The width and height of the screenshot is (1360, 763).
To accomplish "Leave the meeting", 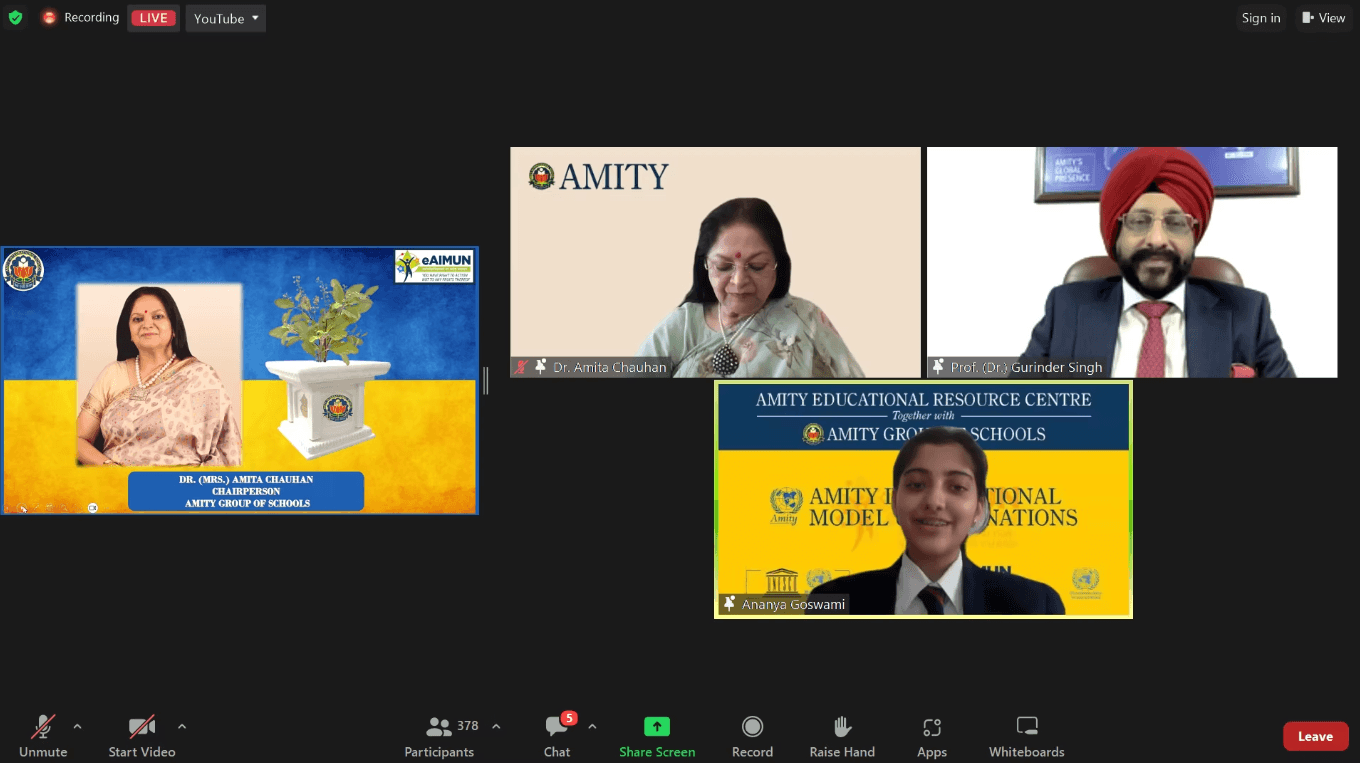I will coord(1315,737).
